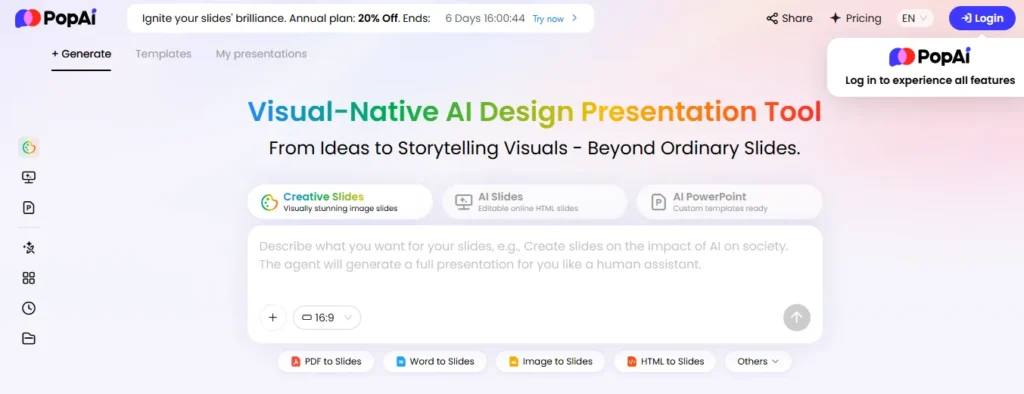Viewport: 1024px width, 394px height.
Task: Choose PDF to Slides
Action: point(325,361)
